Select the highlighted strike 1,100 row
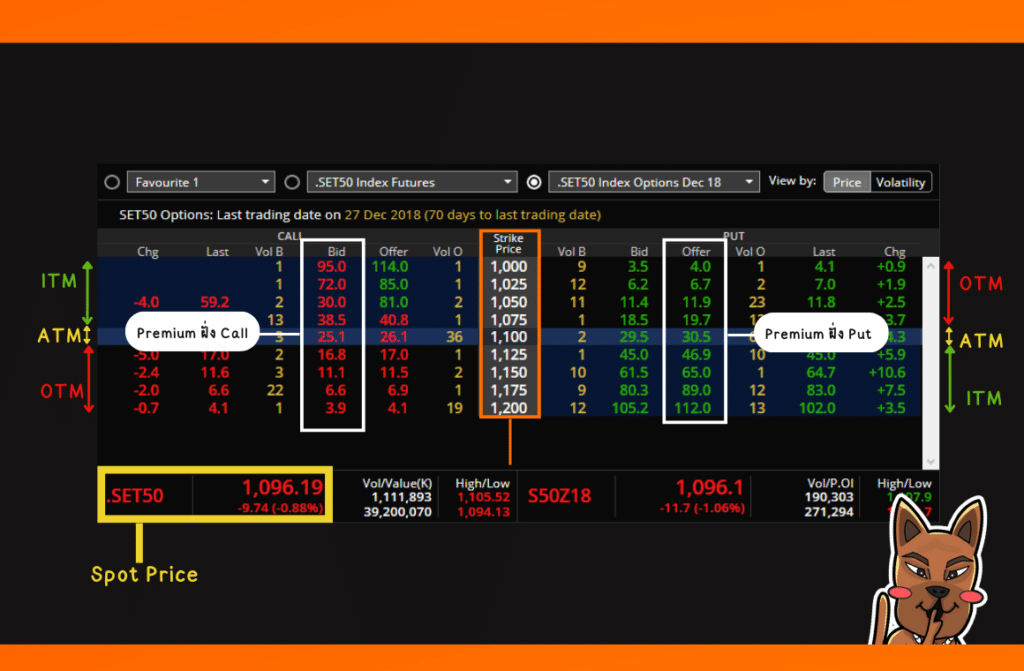Screen dimensions: 1024x671 [508, 338]
